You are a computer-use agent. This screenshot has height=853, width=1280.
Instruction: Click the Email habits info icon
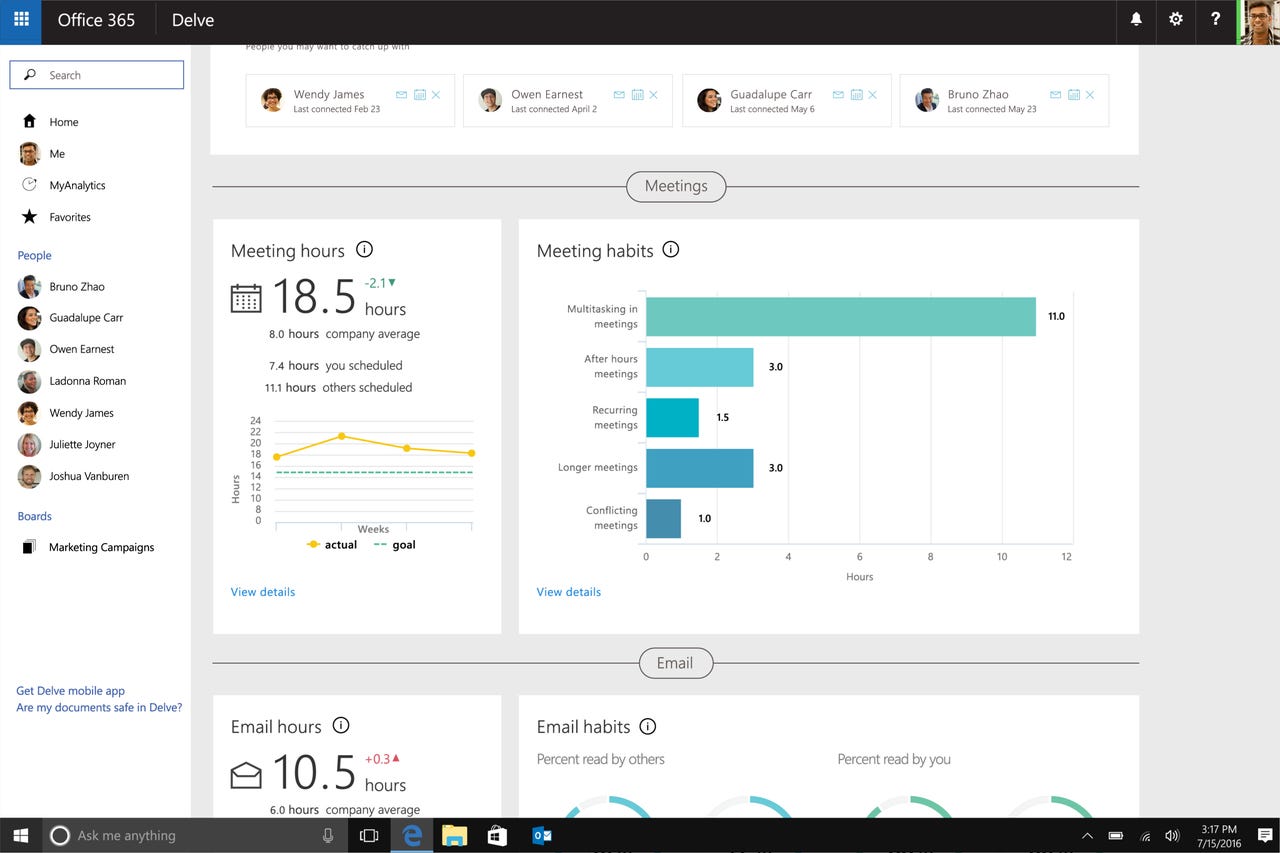coord(647,727)
